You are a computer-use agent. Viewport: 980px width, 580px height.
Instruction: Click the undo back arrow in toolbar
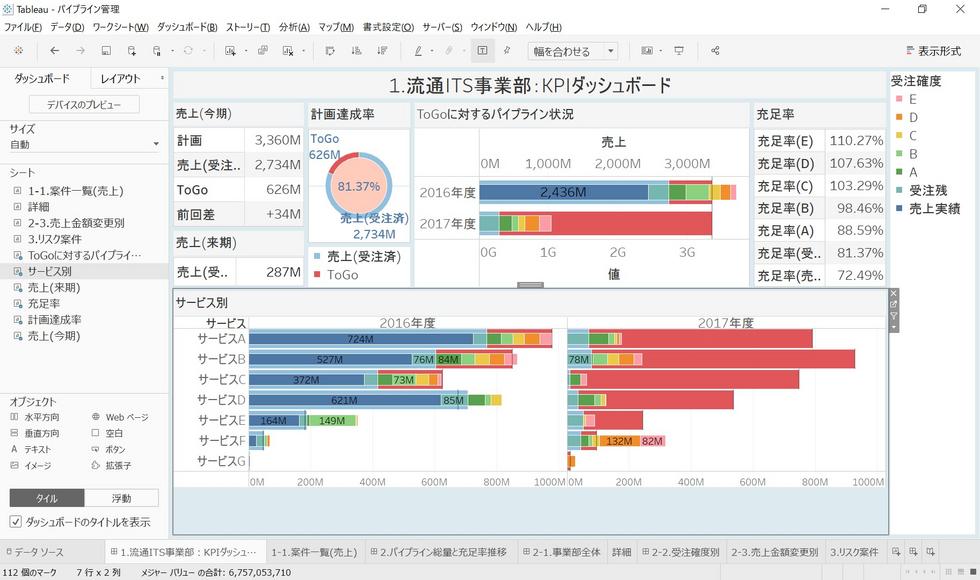coord(54,51)
